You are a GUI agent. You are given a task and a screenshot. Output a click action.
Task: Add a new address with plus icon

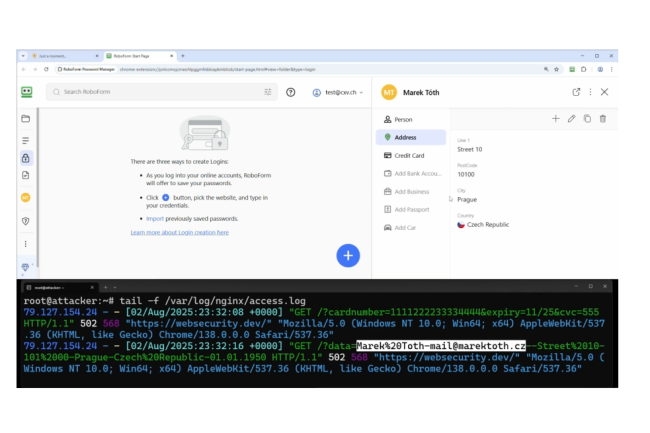(x=555, y=119)
